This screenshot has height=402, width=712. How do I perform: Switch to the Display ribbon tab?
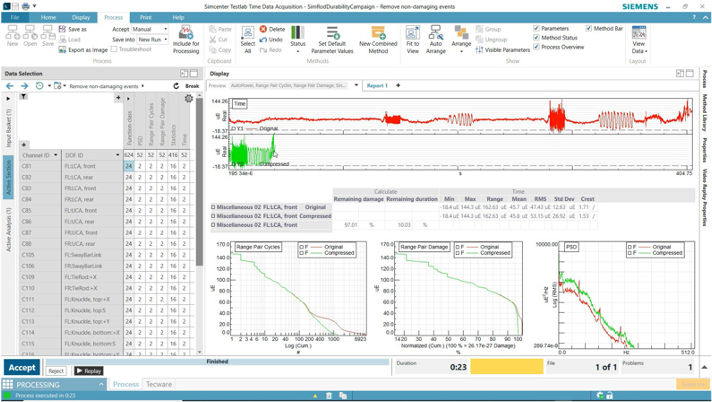(x=81, y=17)
